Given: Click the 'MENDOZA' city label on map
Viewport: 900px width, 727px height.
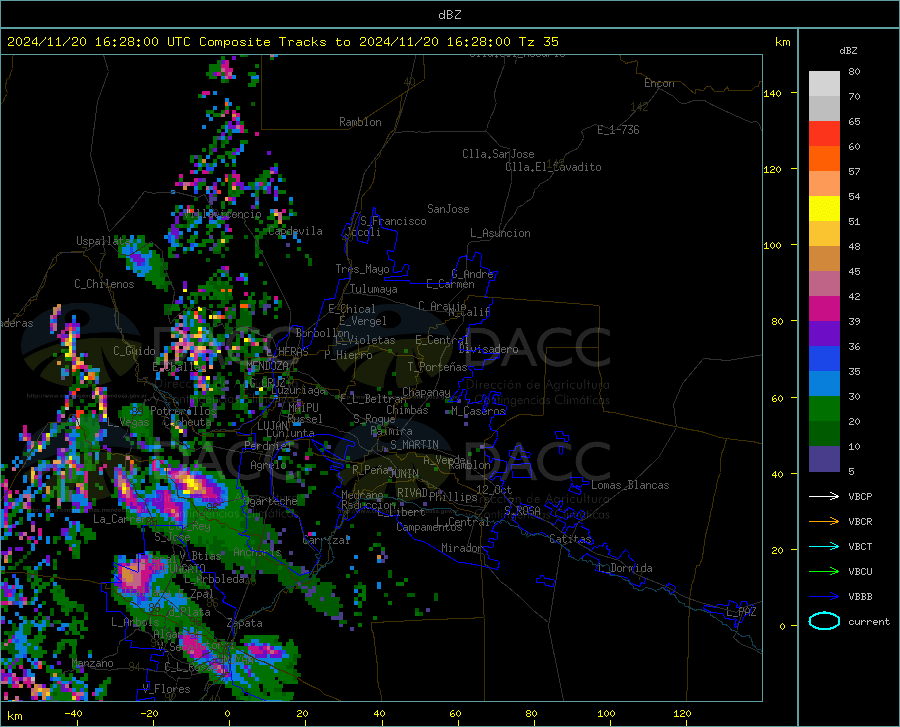Looking at the screenshot, I should click(x=267, y=366).
